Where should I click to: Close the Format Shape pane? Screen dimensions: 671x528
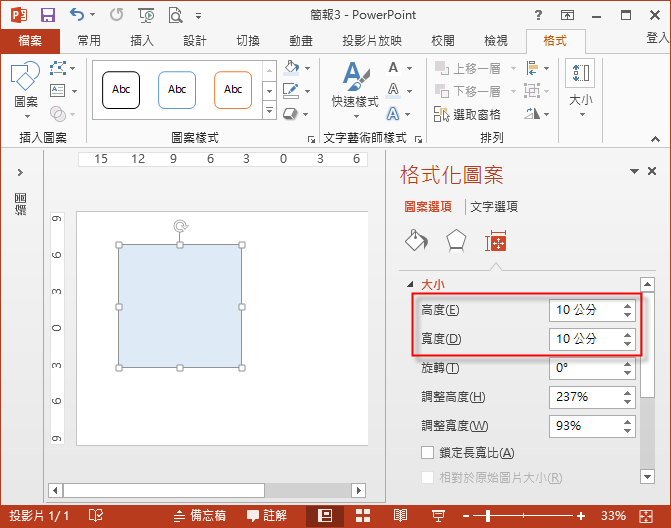(652, 171)
